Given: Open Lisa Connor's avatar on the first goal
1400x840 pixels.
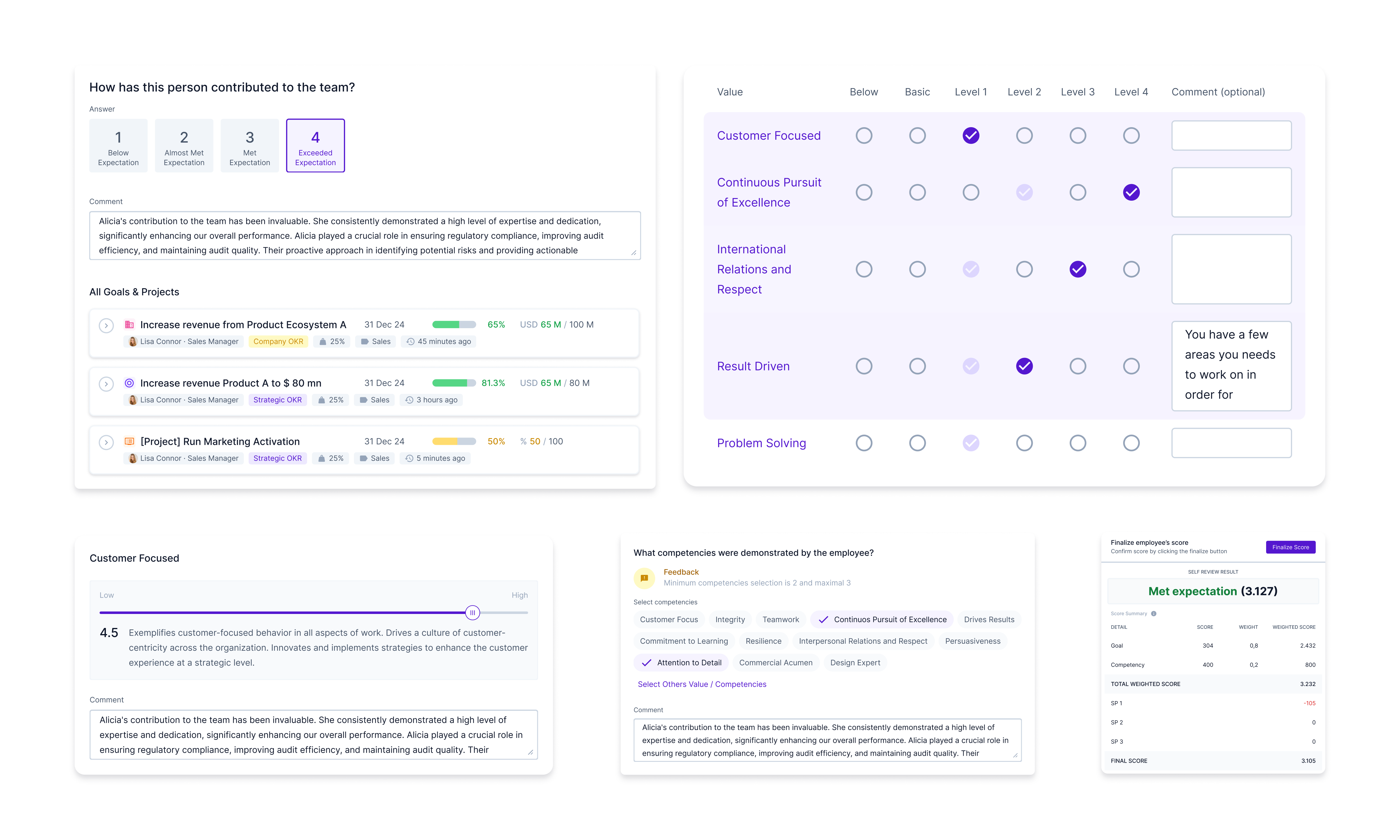Looking at the screenshot, I should pyautogui.click(x=132, y=341).
